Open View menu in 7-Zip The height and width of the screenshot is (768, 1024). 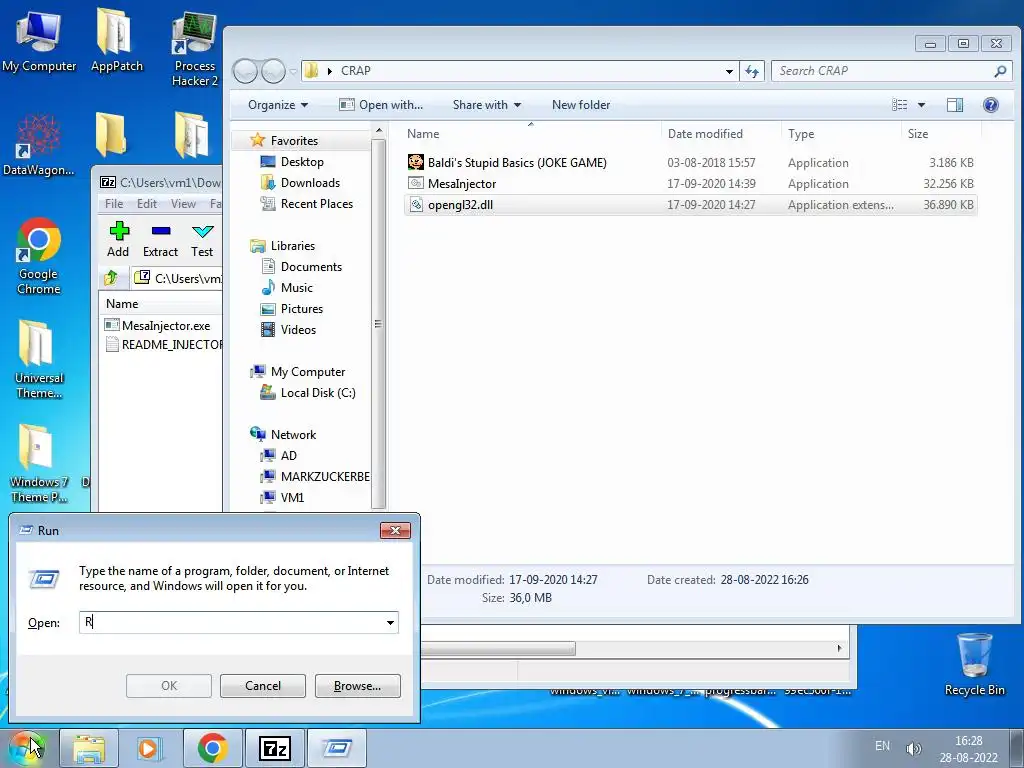click(x=184, y=204)
